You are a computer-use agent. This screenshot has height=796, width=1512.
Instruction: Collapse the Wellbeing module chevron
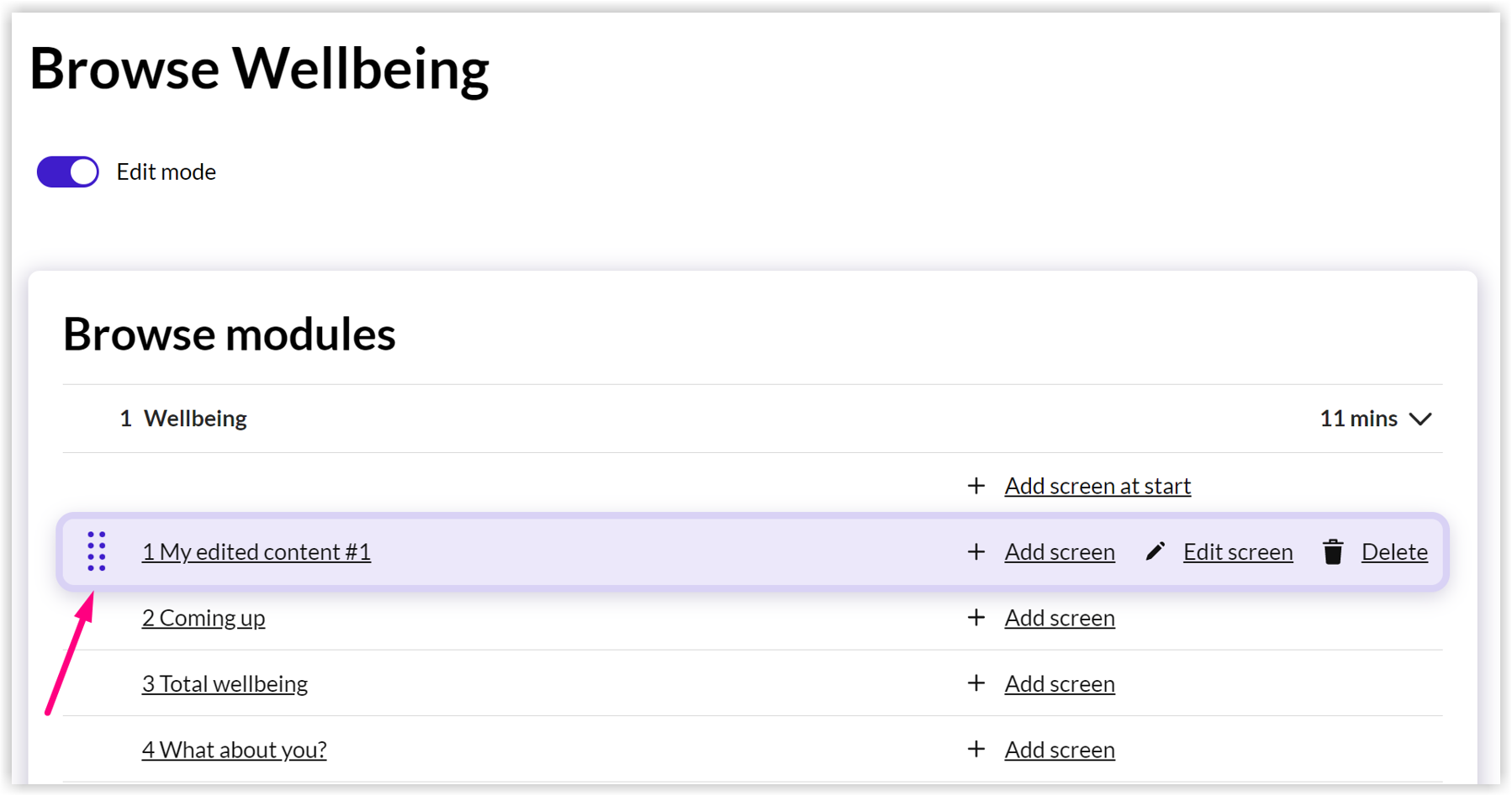(1420, 419)
